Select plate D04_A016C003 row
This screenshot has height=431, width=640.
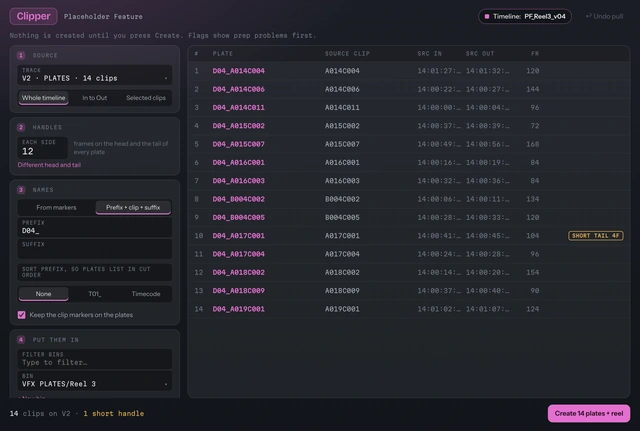click(409, 181)
